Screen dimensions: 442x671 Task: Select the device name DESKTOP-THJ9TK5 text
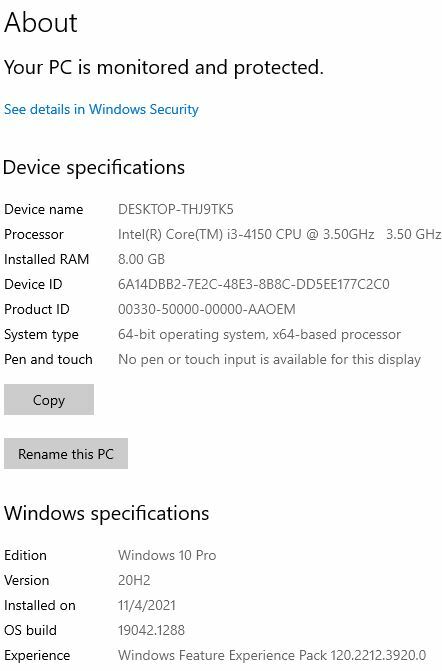tap(176, 209)
